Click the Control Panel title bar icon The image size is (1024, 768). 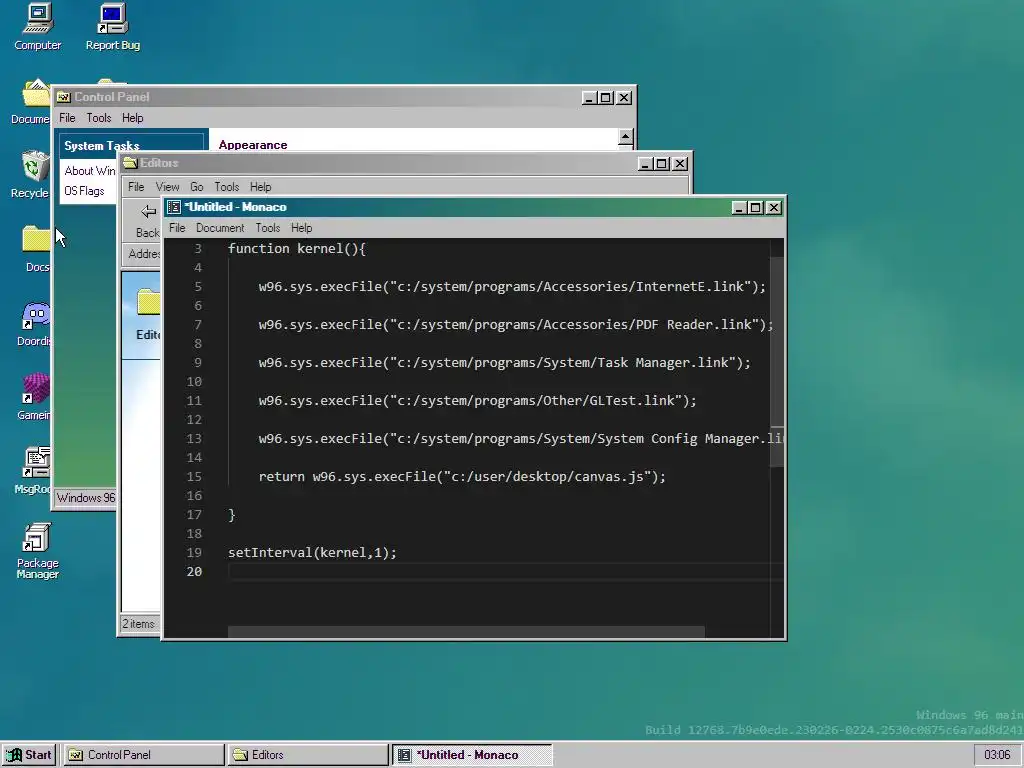63,97
